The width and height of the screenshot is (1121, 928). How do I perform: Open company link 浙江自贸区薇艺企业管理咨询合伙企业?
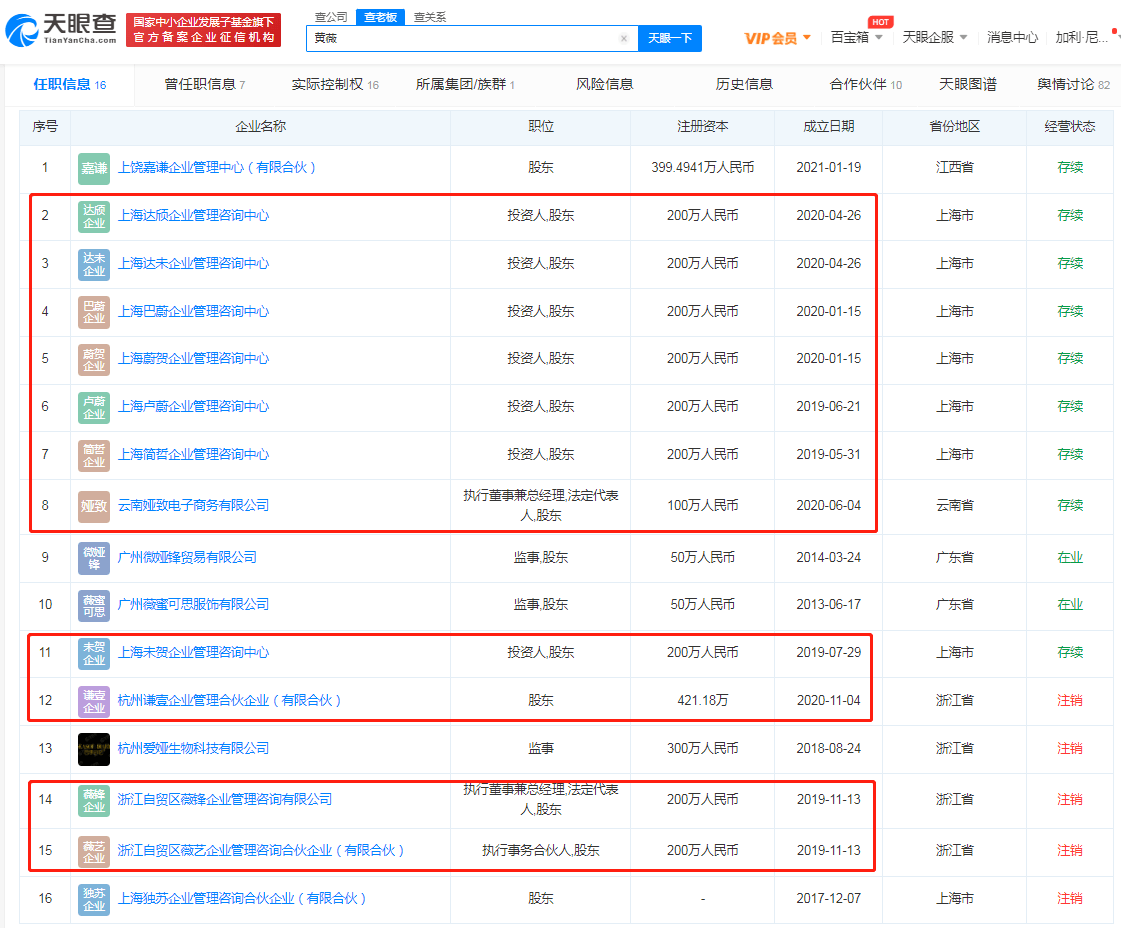click(261, 851)
